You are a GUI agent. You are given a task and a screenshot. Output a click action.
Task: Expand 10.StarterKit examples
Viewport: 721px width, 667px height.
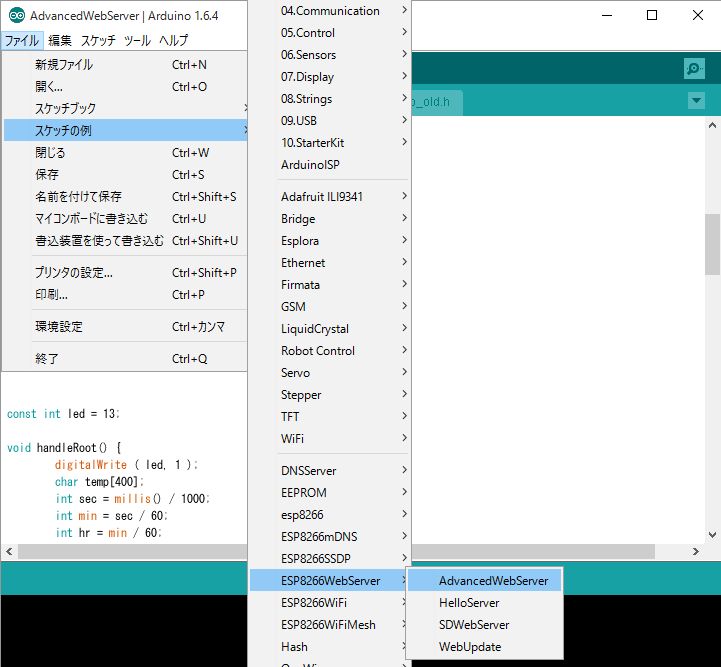pyautogui.click(x=329, y=143)
